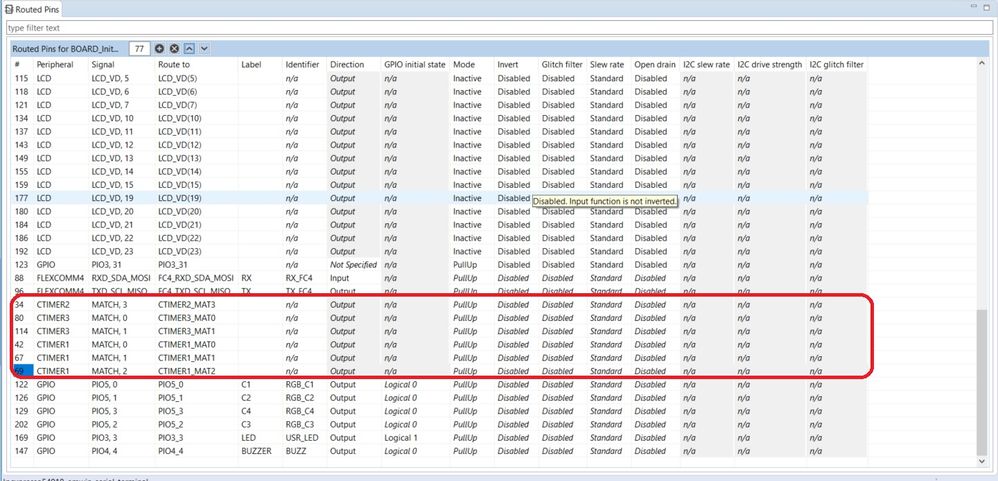Click the table scrollbar up arrow
Viewport: 998px width, 481px height.
[984, 64]
